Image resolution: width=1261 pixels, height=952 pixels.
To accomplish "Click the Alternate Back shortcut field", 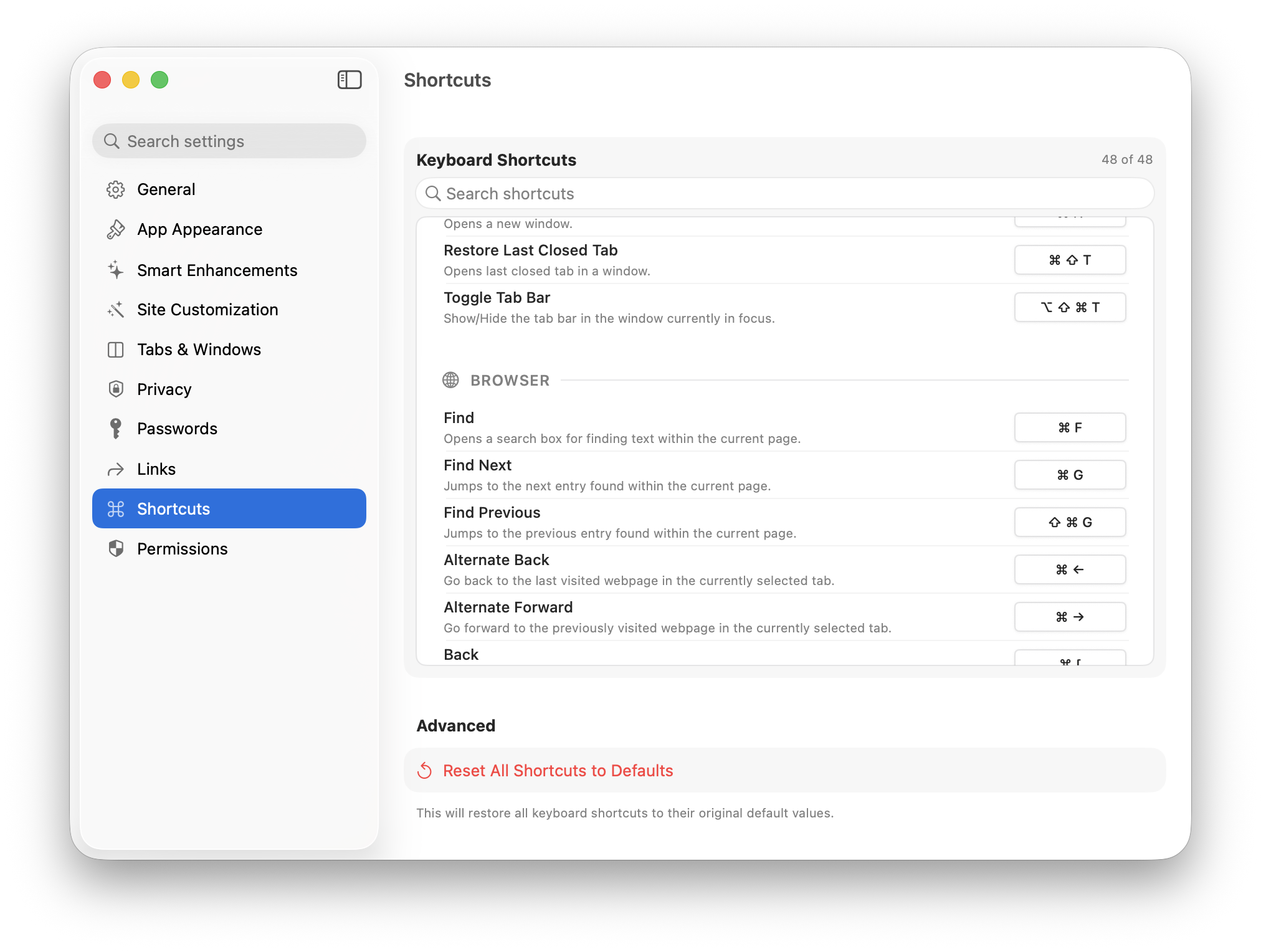I will coord(1069,569).
